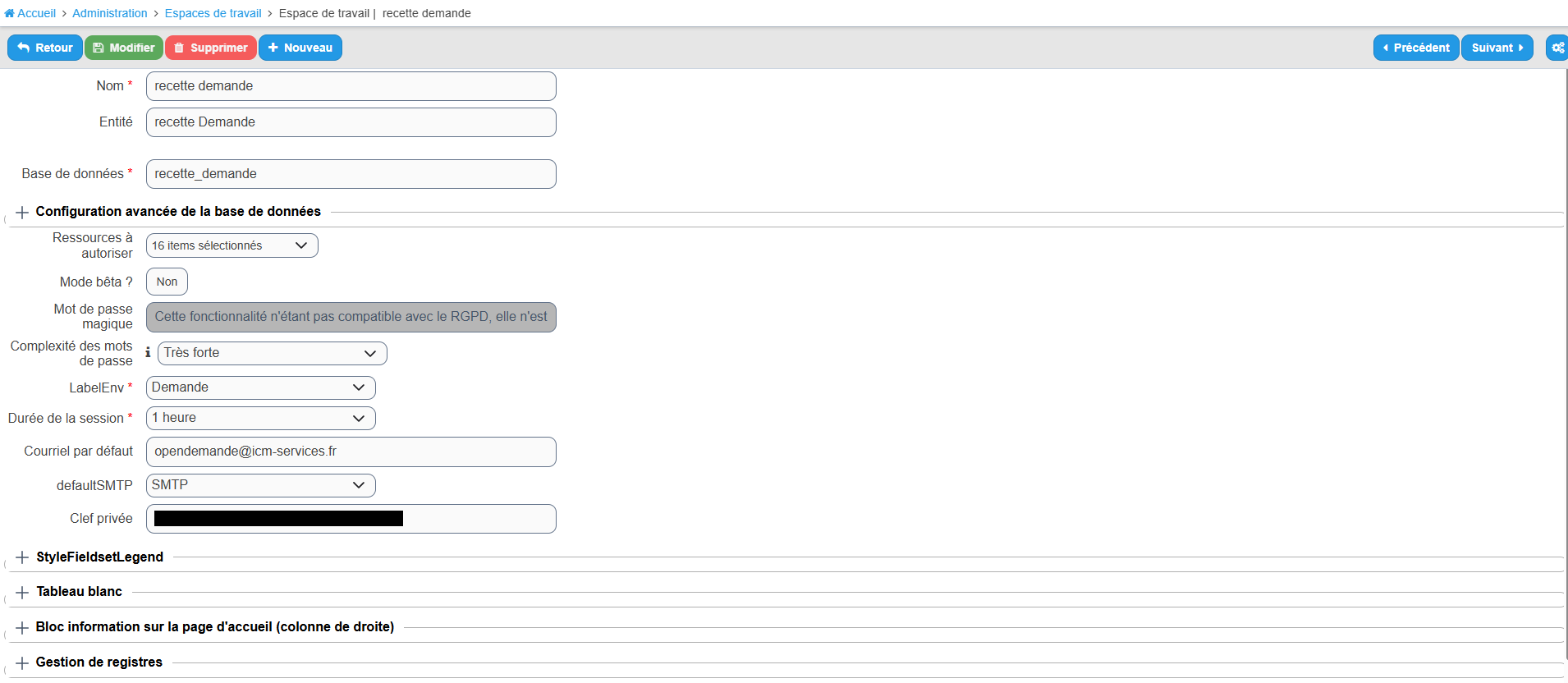
Task: Click the green Modifier button
Action: (x=124, y=48)
